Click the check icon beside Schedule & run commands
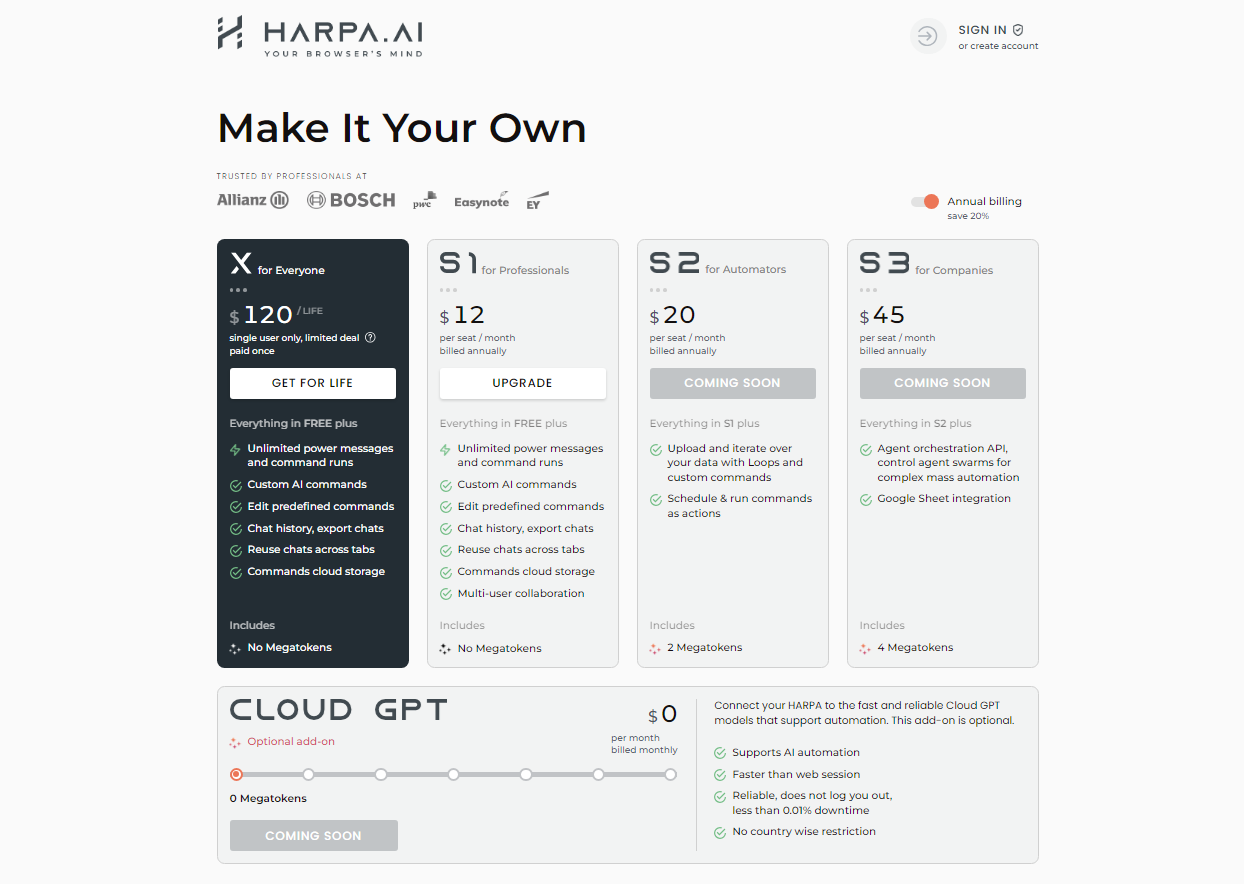 pos(656,499)
